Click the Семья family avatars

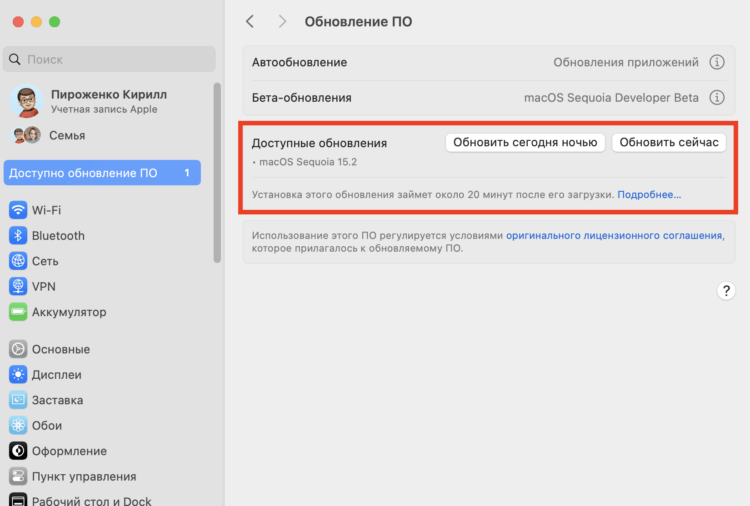[x=26, y=135]
